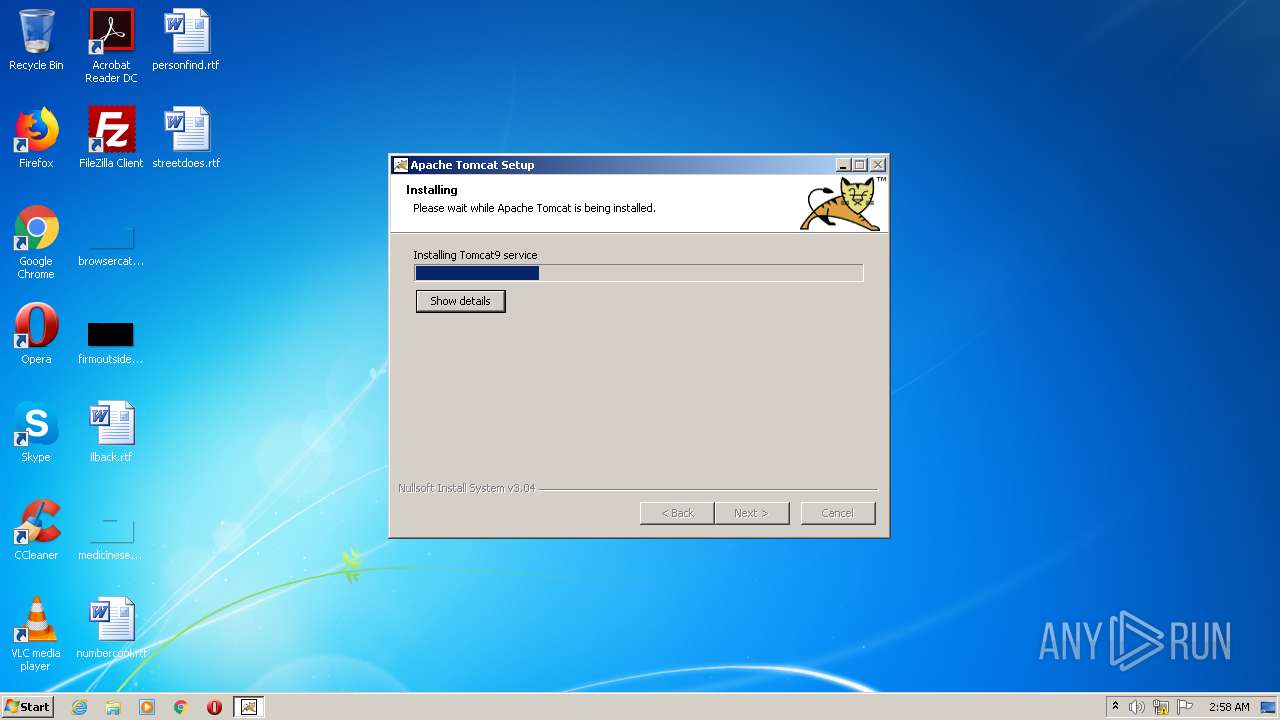Viewport: 1280px width, 720px height.
Task: Open llback.rtf document icon
Action: pos(111,433)
